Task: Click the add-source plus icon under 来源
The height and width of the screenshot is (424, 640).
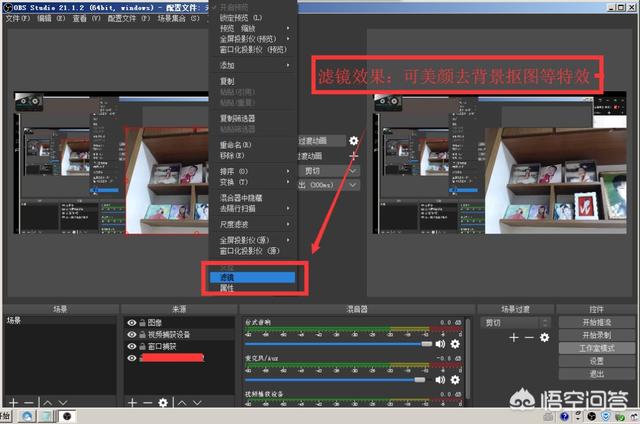Action: tap(132, 401)
